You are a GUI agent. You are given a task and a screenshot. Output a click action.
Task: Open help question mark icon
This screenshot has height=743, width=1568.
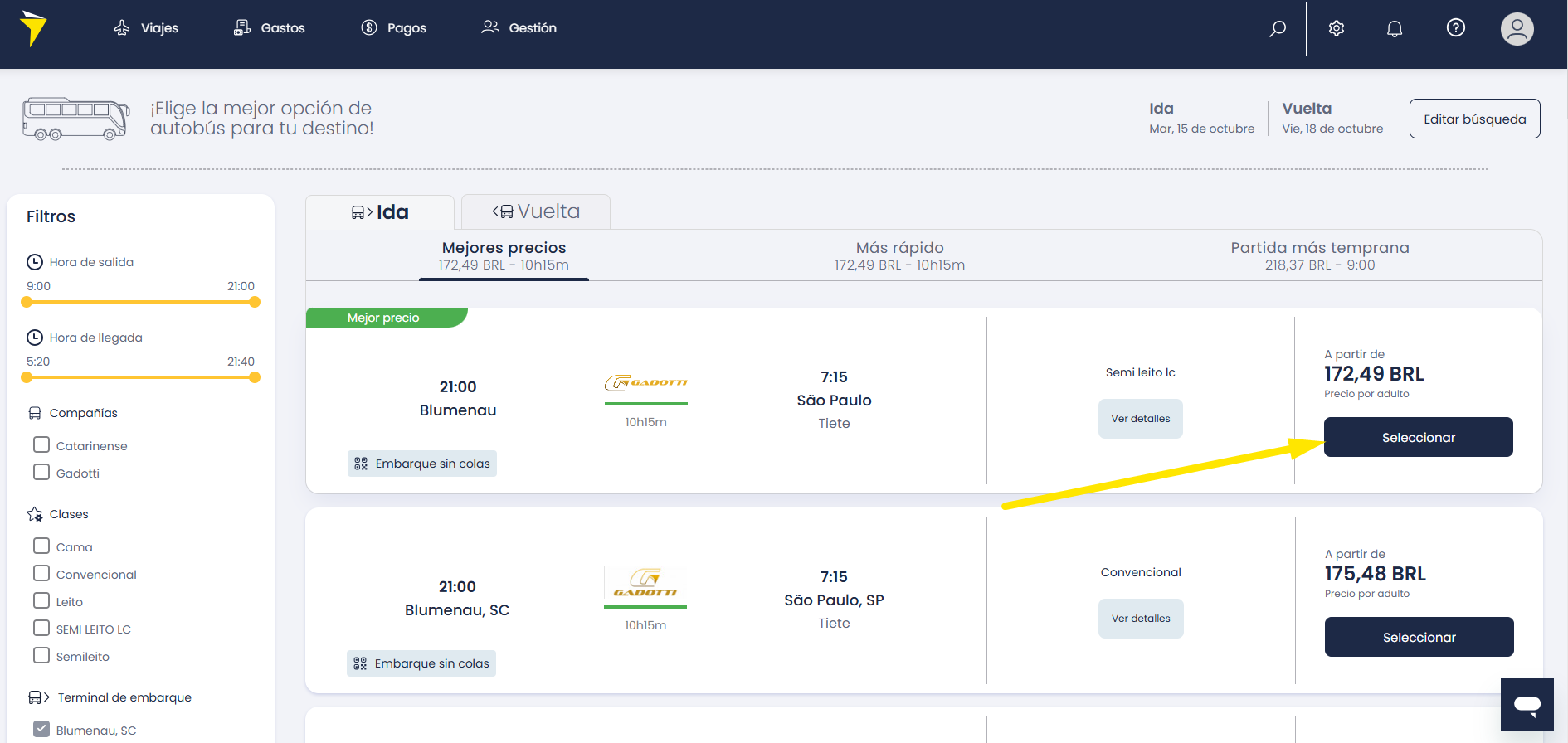point(1456,28)
